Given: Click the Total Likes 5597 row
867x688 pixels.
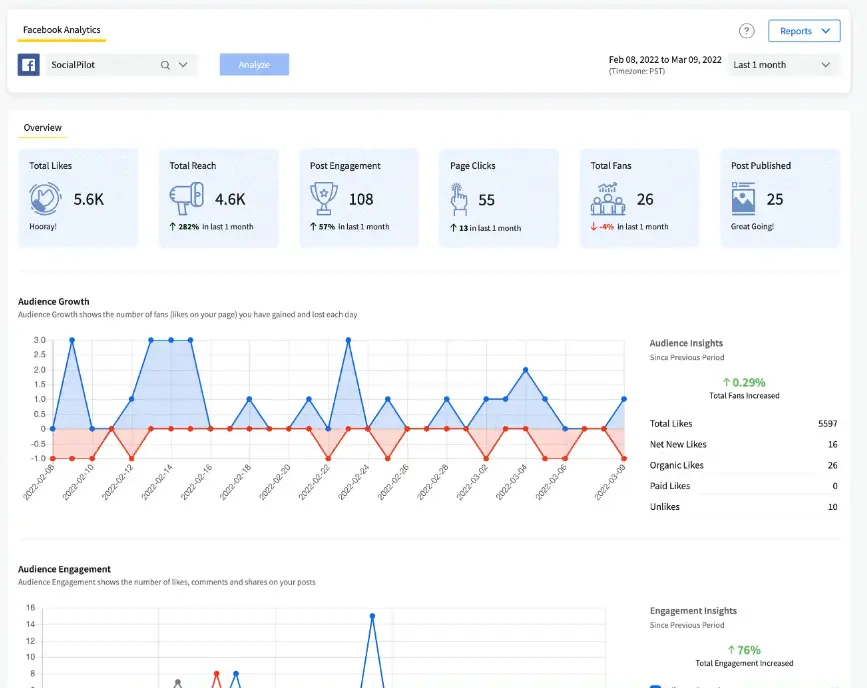Looking at the screenshot, I should coord(743,424).
